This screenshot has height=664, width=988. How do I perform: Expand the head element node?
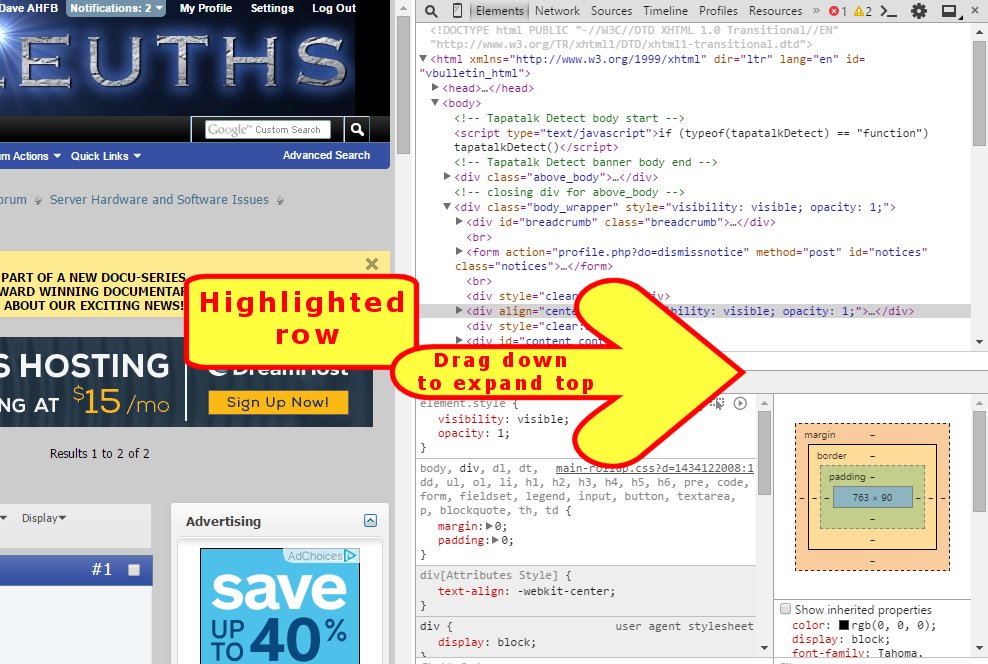pos(435,88)
